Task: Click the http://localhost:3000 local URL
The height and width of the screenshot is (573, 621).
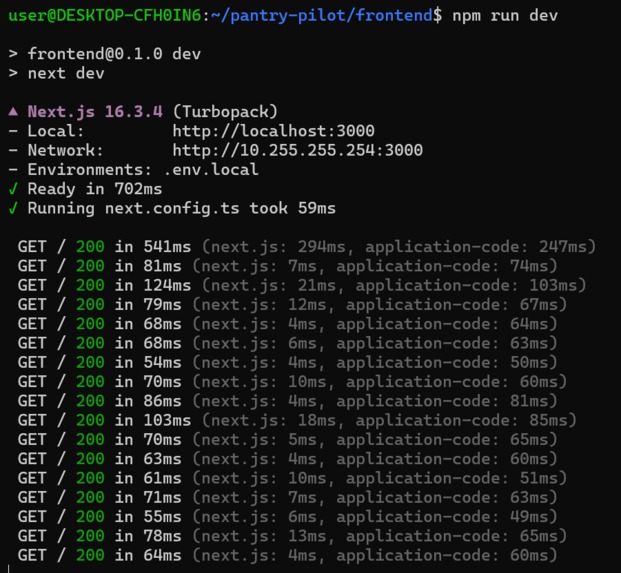Action: (273, 131)
